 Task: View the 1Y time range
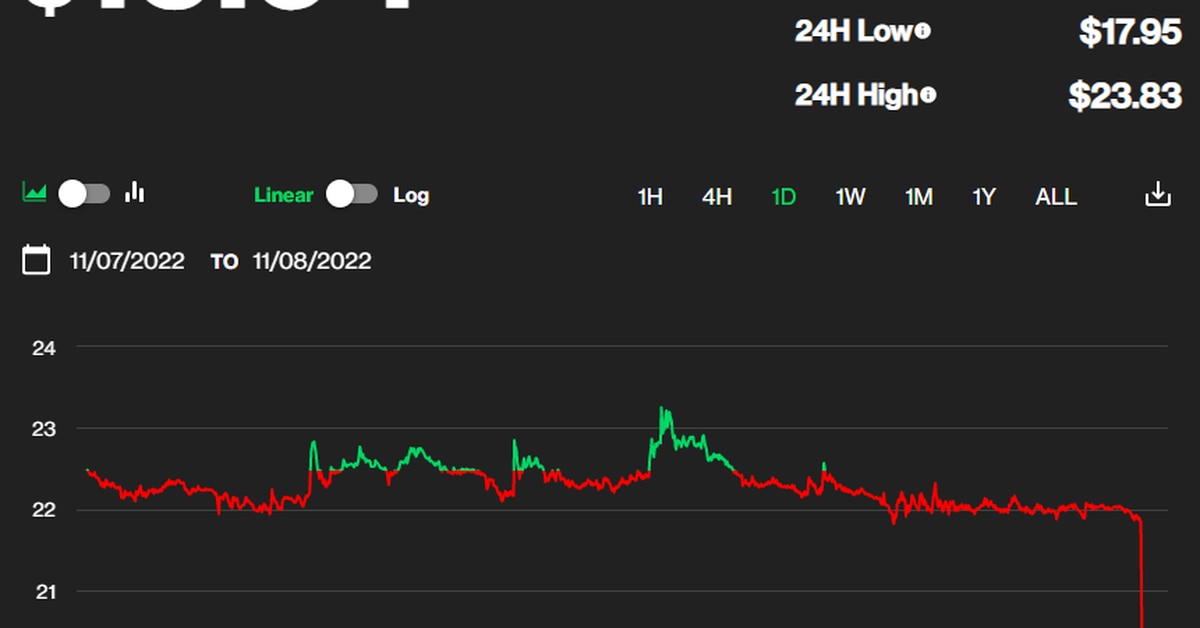click(984, 197)
